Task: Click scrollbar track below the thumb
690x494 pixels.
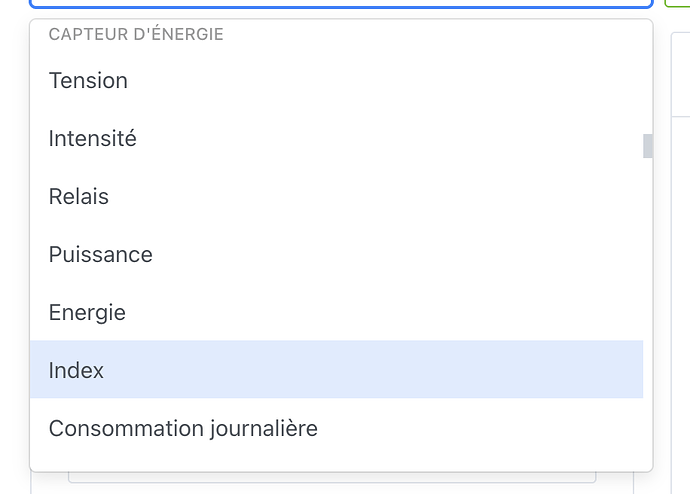Action: click(x=648, y=300)
